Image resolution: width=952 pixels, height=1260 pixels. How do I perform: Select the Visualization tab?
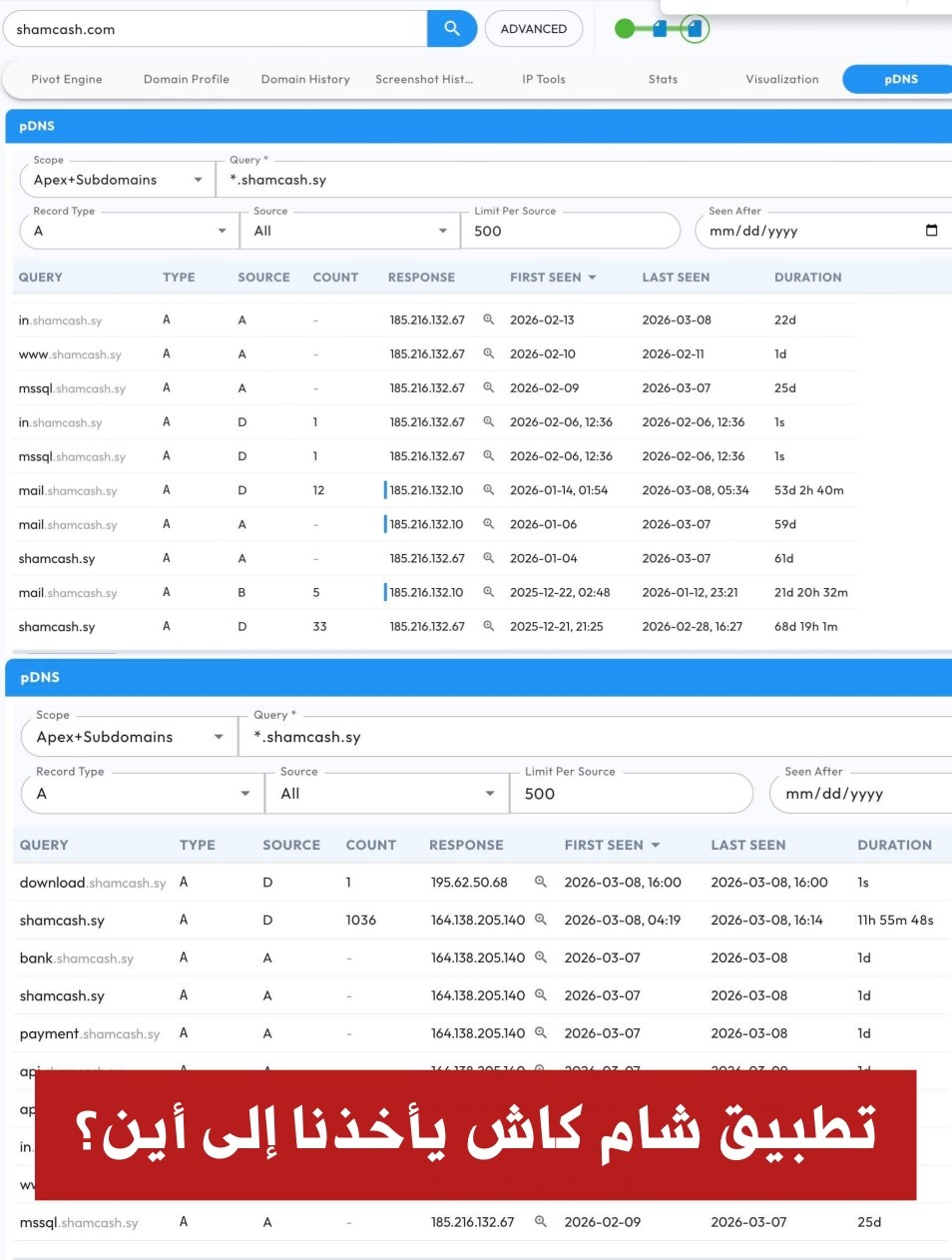coord(781,79)
